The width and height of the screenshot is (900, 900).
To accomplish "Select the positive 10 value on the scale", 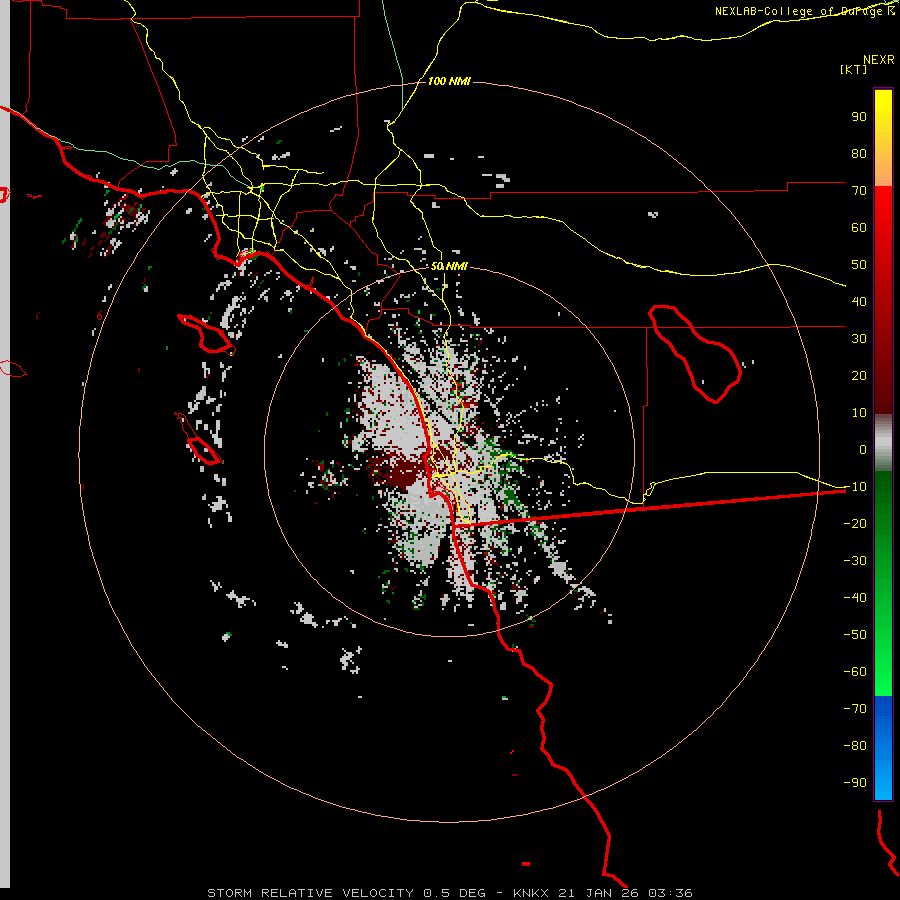I will (x=859, y=413).
